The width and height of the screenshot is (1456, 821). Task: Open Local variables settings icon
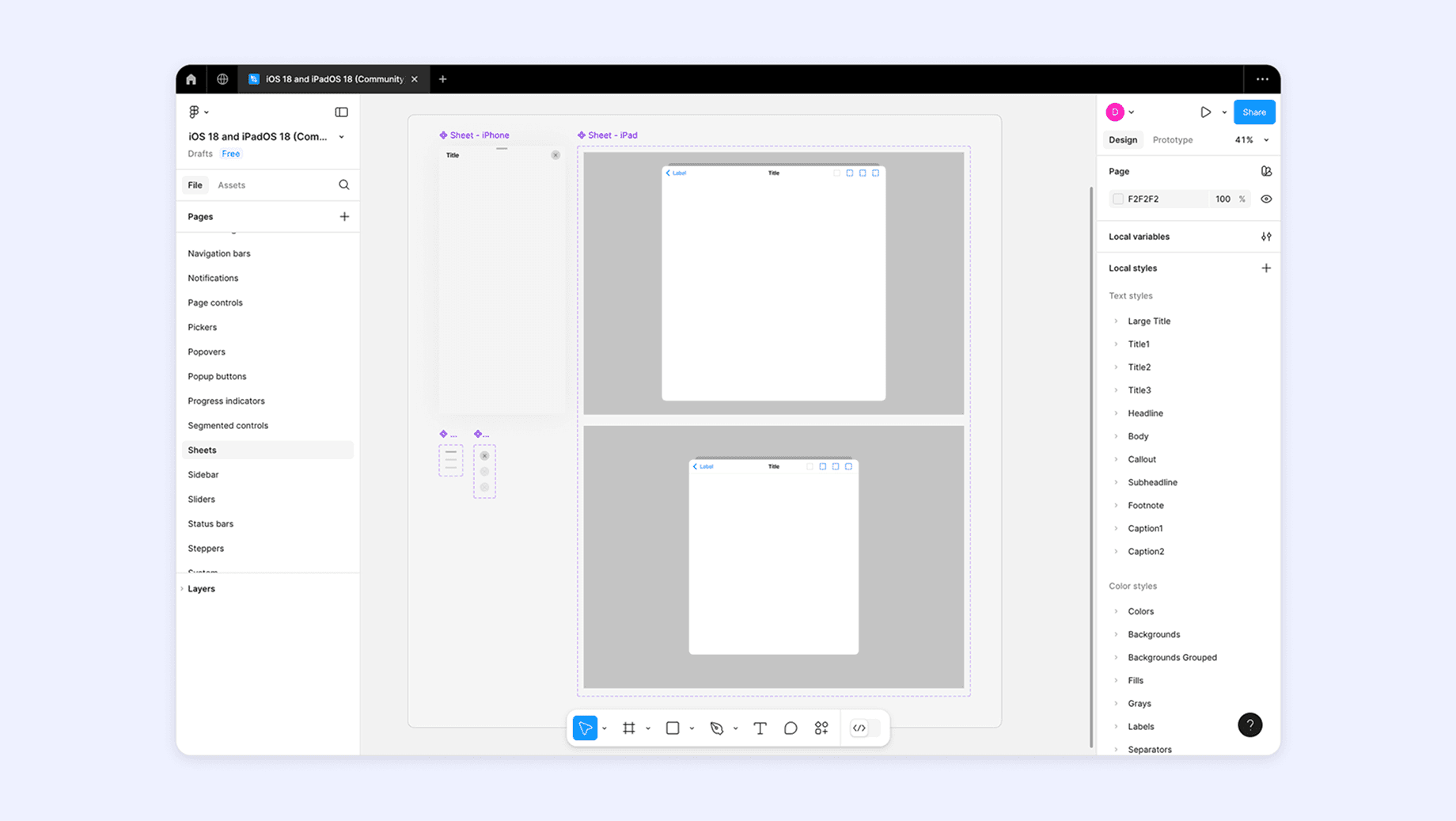1266,236
